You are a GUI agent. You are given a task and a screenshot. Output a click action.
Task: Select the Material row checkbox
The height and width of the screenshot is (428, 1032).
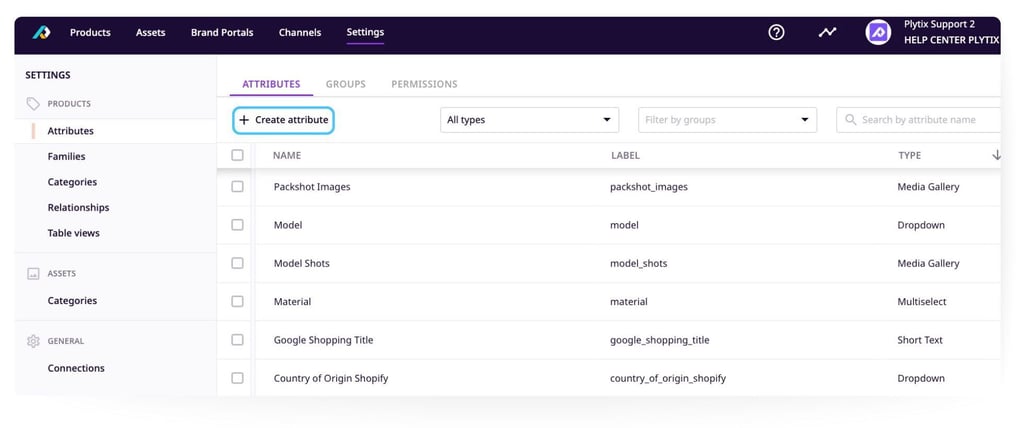point(237,301)
